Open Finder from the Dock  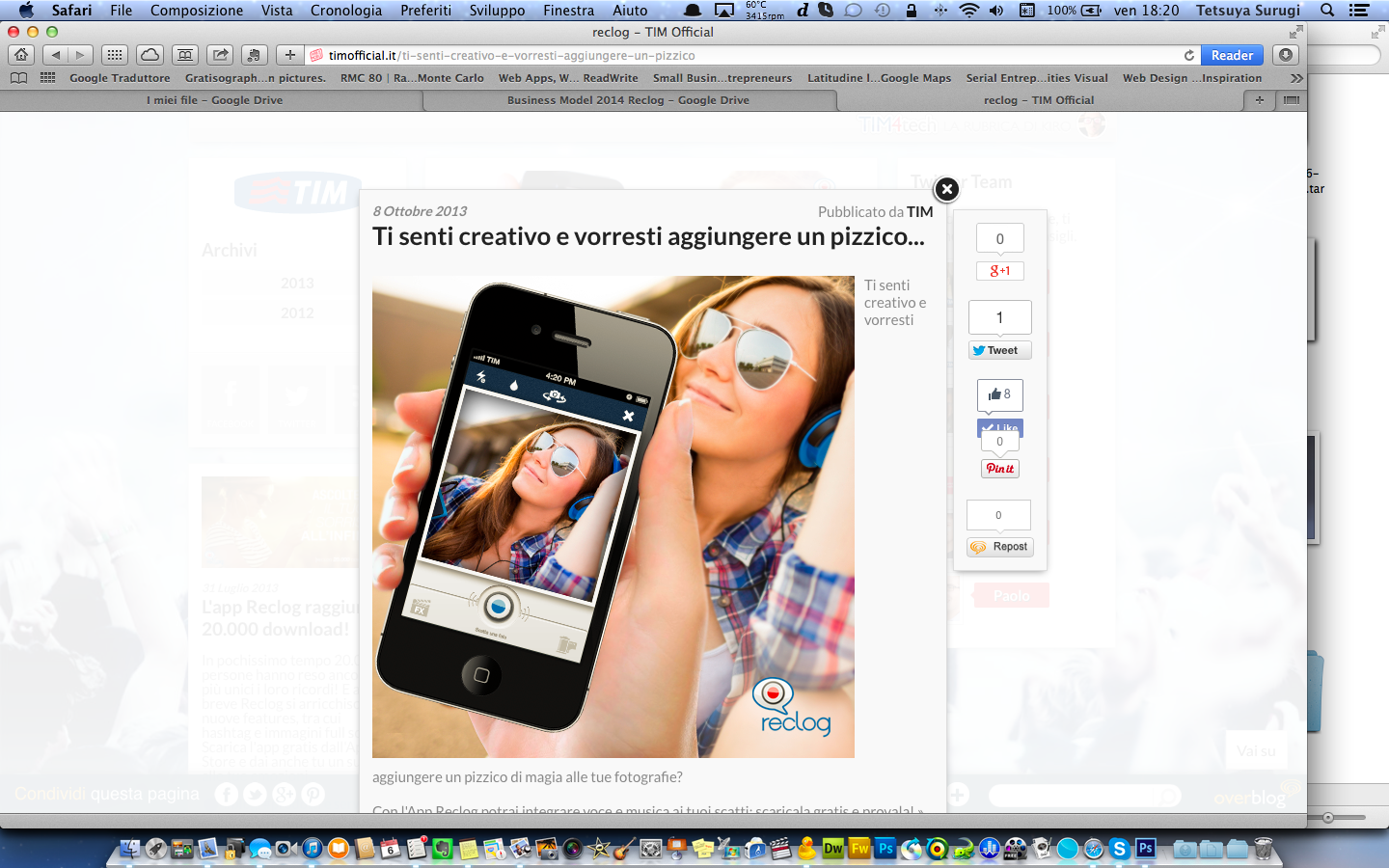(129, 849)
